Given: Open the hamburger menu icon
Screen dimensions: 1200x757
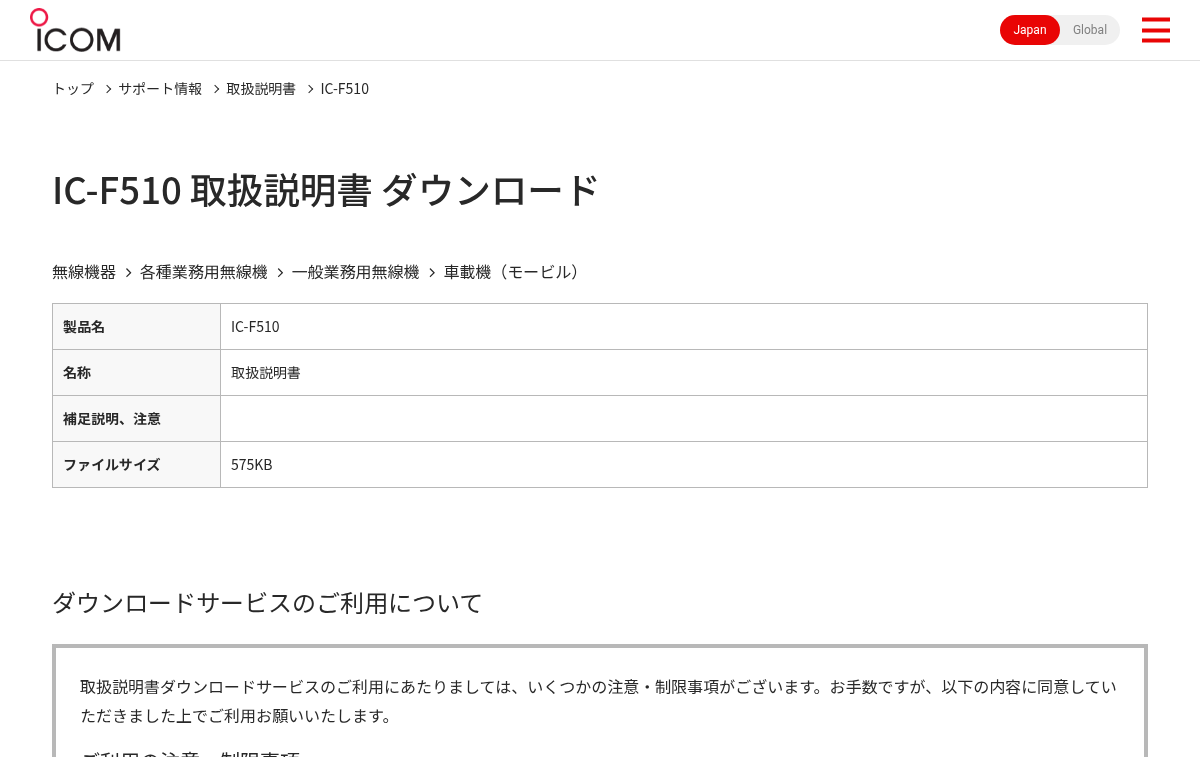Looking at the screenshot, I should (1155, 30).
